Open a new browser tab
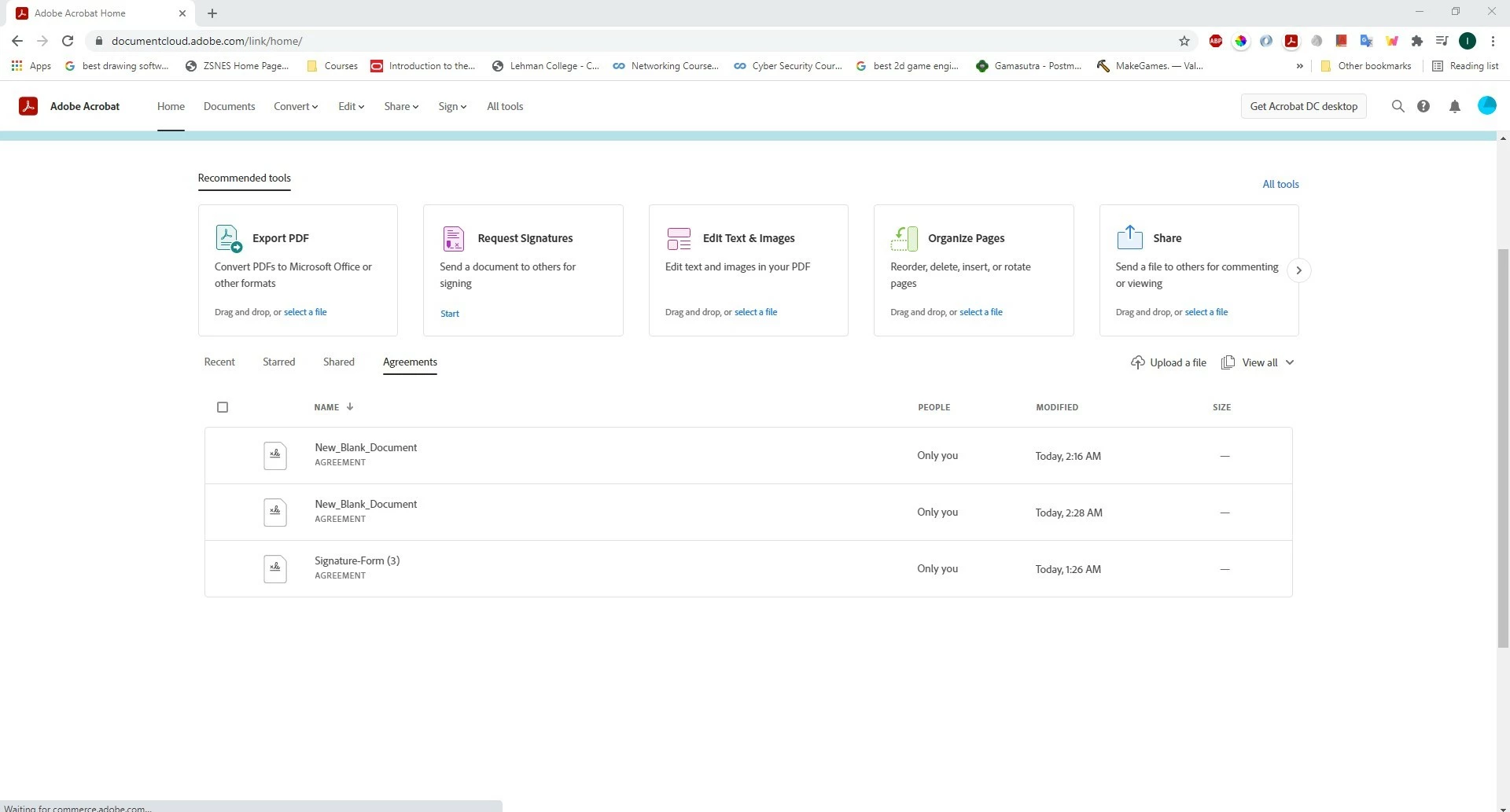This screenshot has height=812, width=1510. click(x=212, y=13)
